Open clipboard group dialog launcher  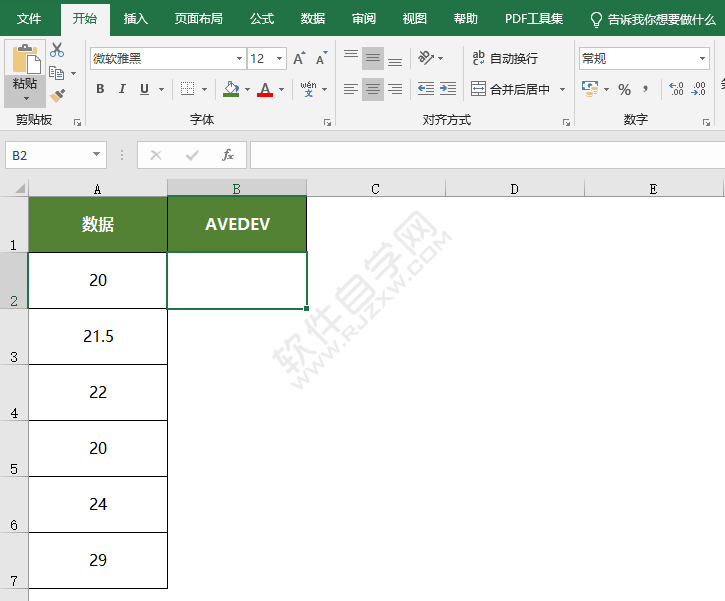click(77, 122)
